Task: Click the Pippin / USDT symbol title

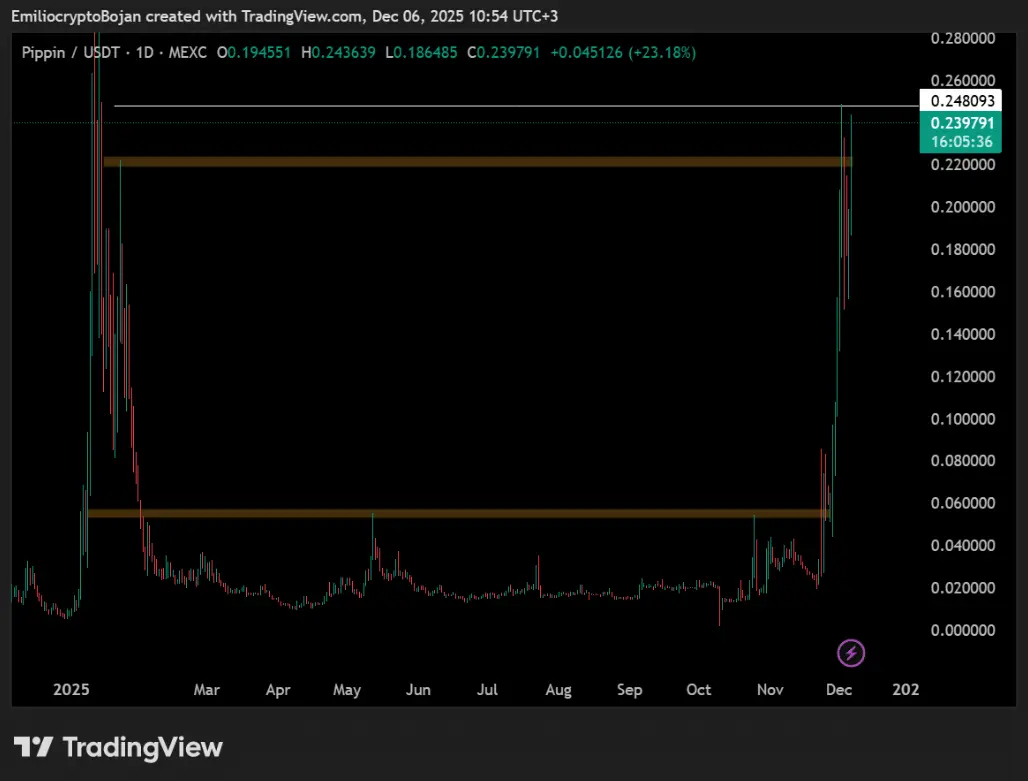Action: (x=71, y=52)
